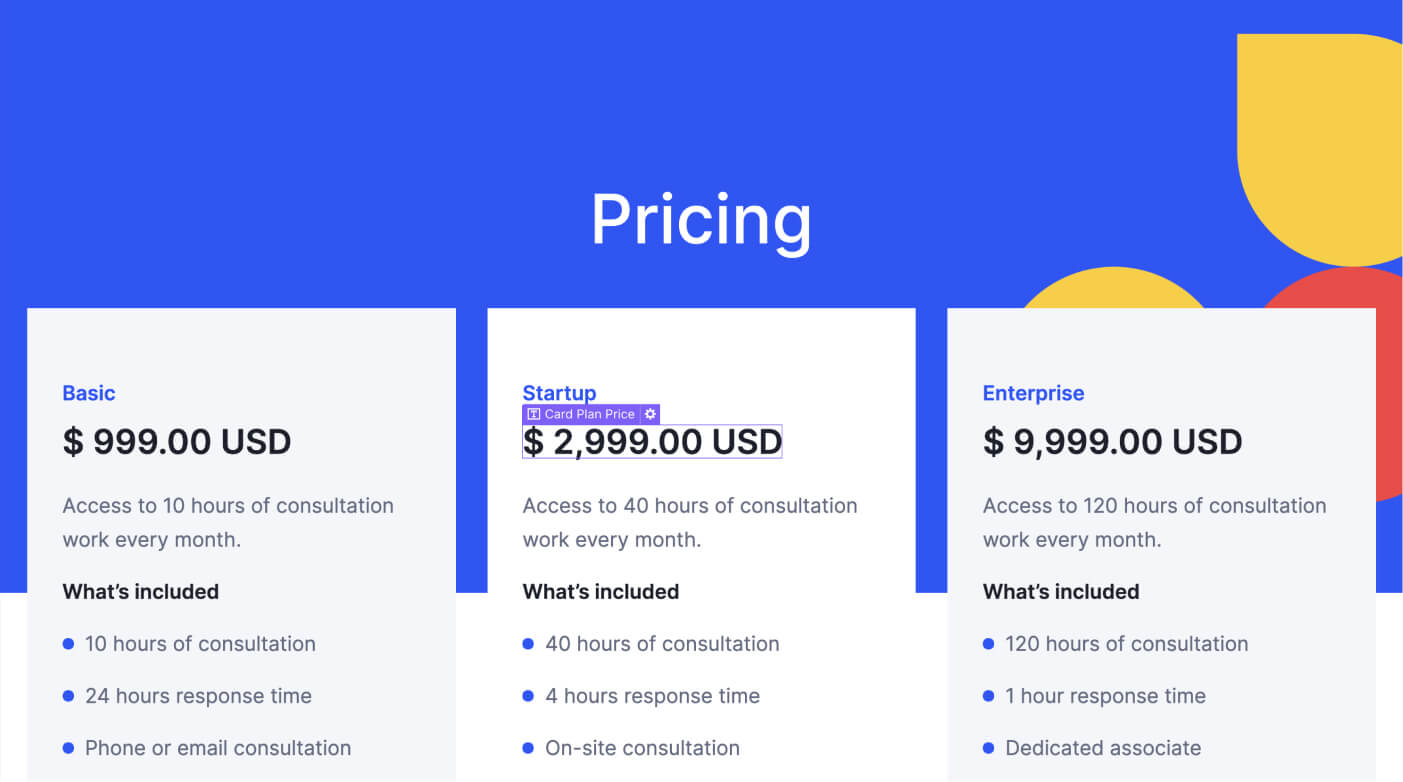Select the $ 2,999.00 USD price text
1403x782 pixels.
pos(652,441)
